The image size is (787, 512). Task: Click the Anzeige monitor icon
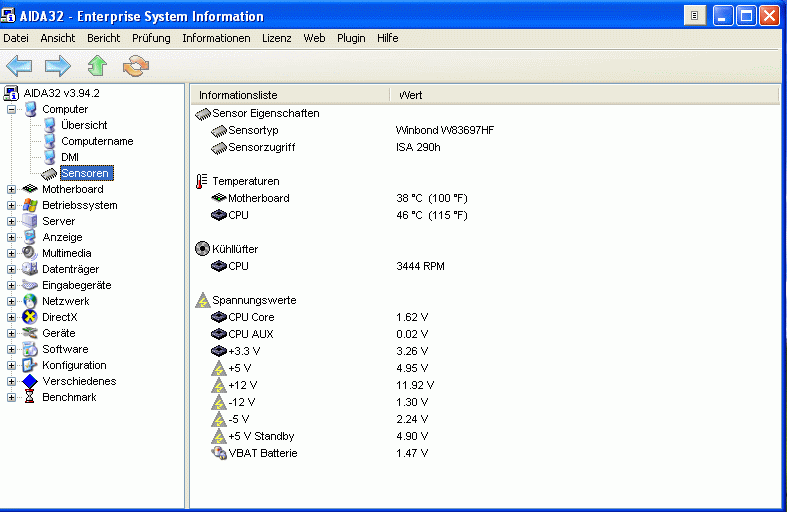(30, 237)
